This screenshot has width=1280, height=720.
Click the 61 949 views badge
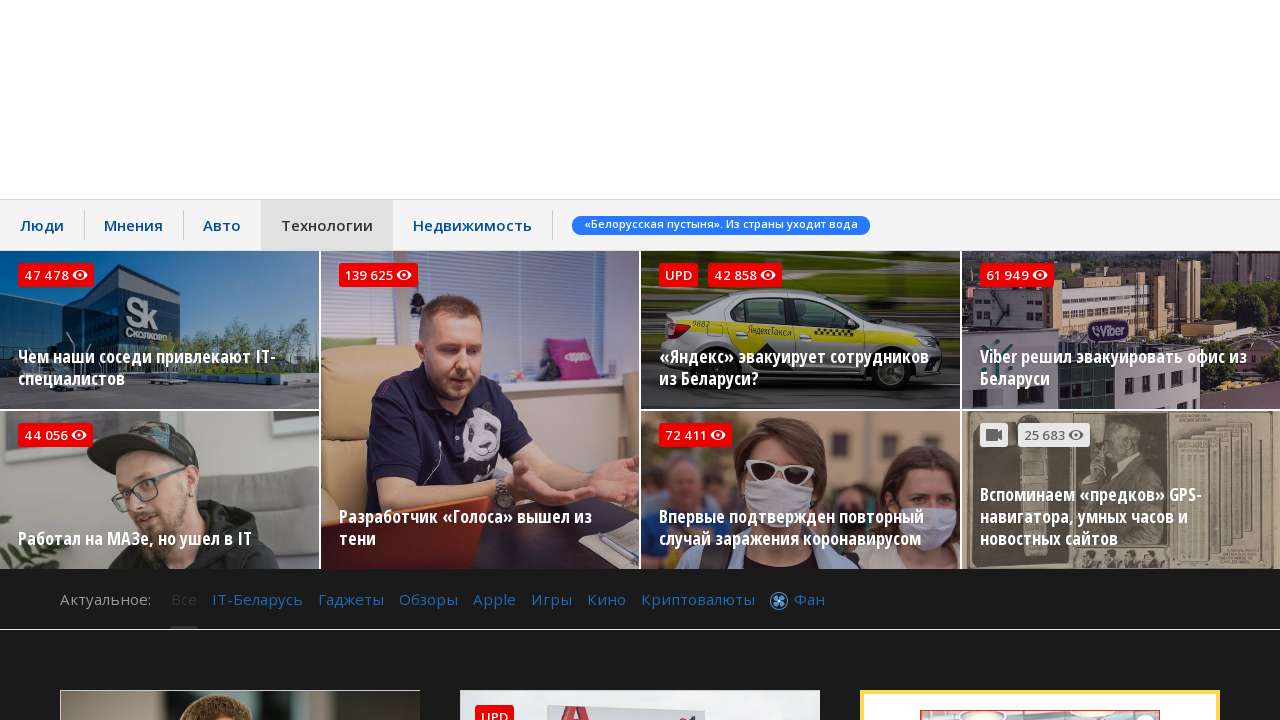[1017, 275]
